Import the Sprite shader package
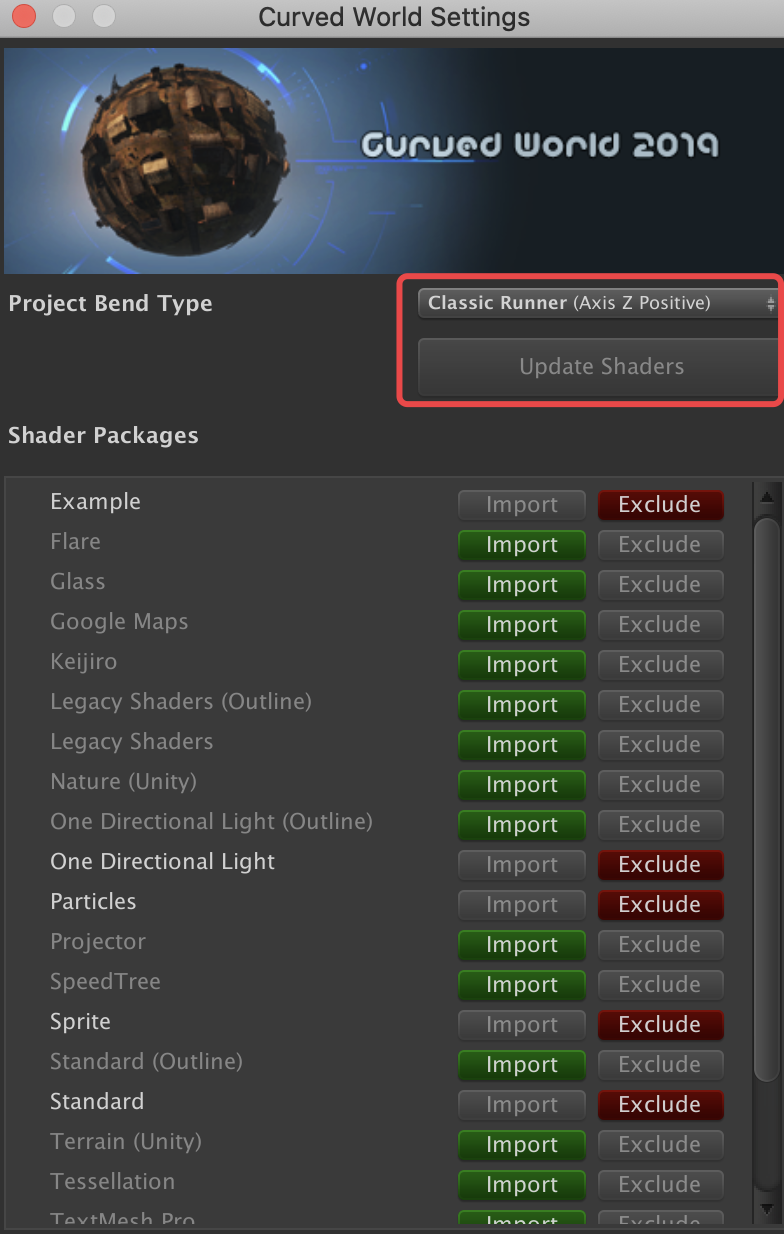The height and width of the screenshot is (1234, 784). tap(521, 1024)
